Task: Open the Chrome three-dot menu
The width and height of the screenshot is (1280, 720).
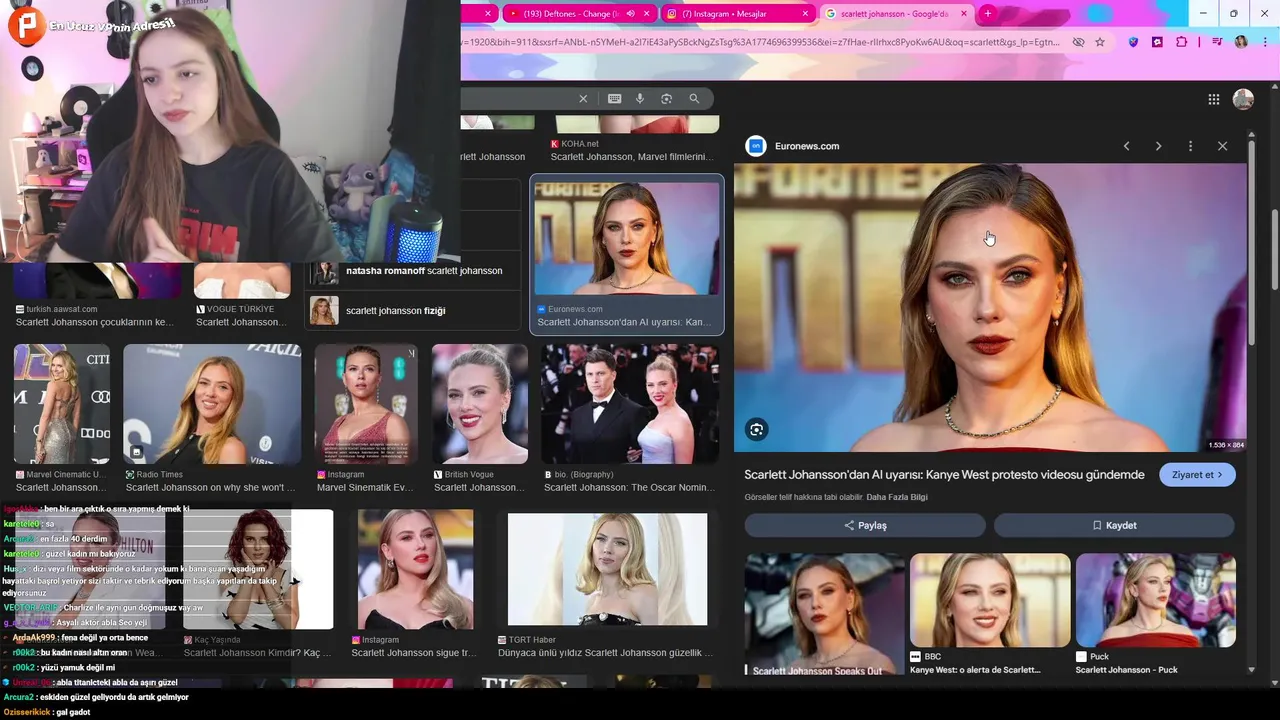Action: click(1264, 42)
